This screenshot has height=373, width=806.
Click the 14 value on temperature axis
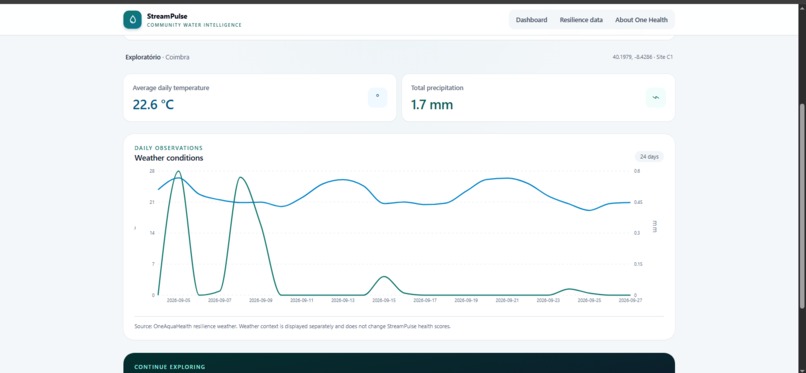[152, 233]
